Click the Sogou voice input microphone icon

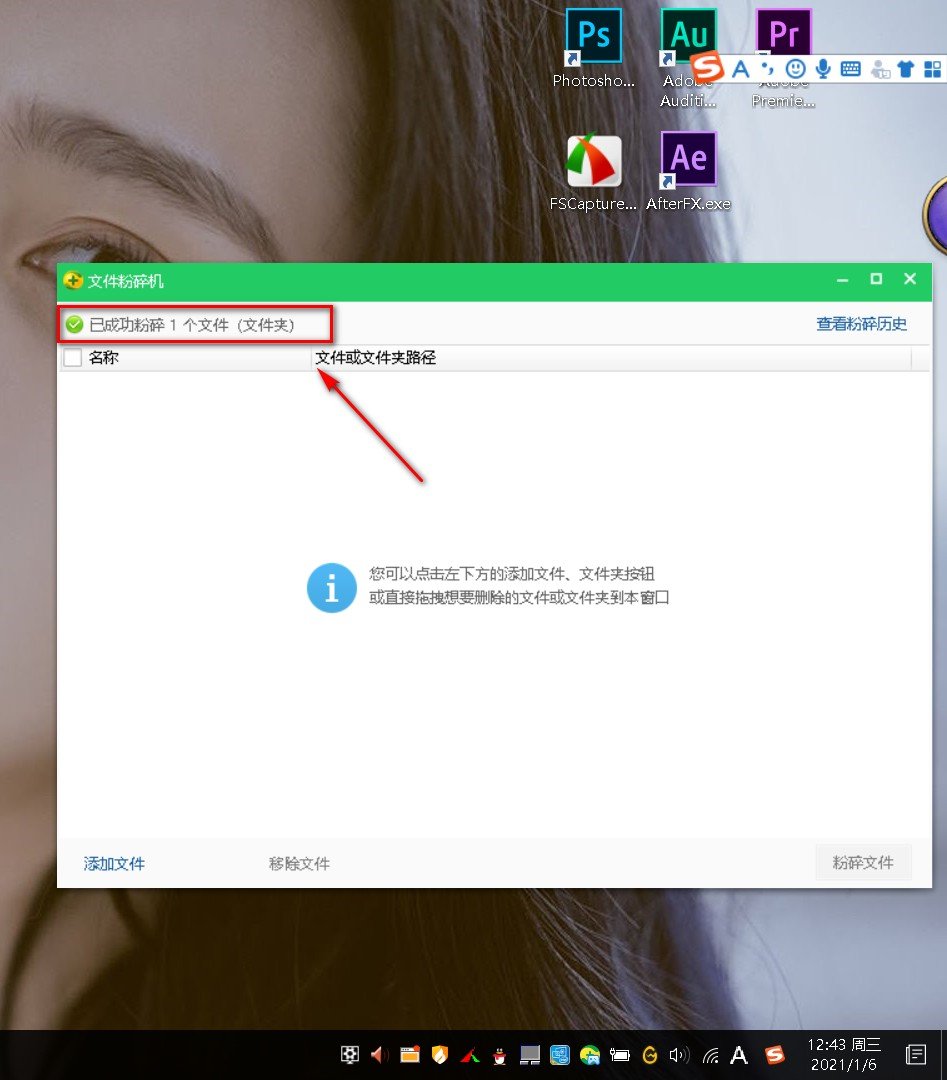822,68
